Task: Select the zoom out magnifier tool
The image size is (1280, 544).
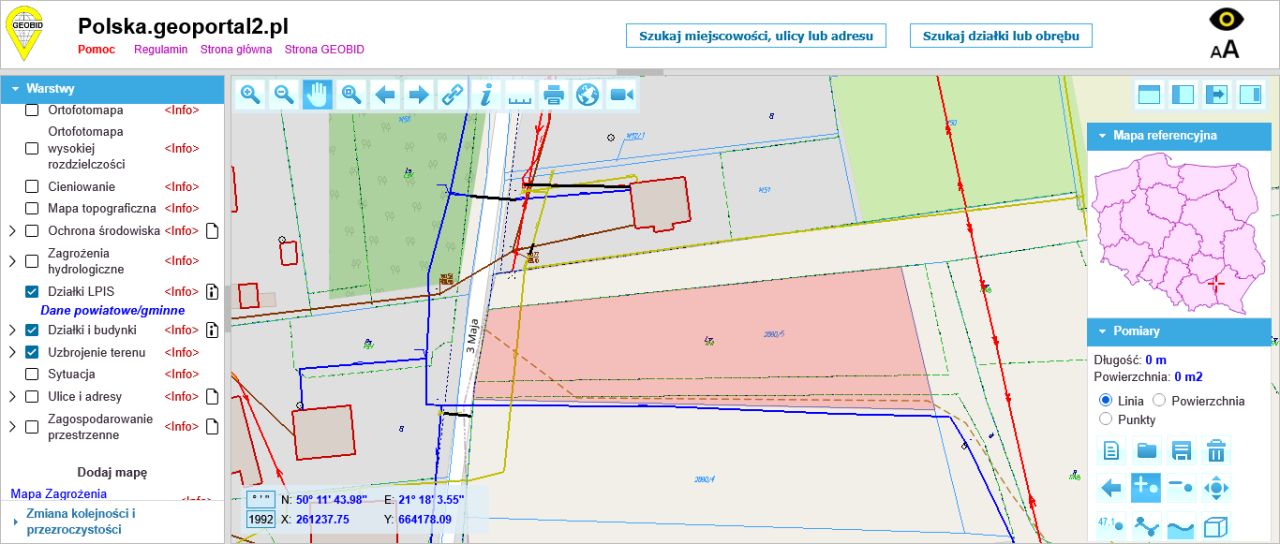Action: 284,95
